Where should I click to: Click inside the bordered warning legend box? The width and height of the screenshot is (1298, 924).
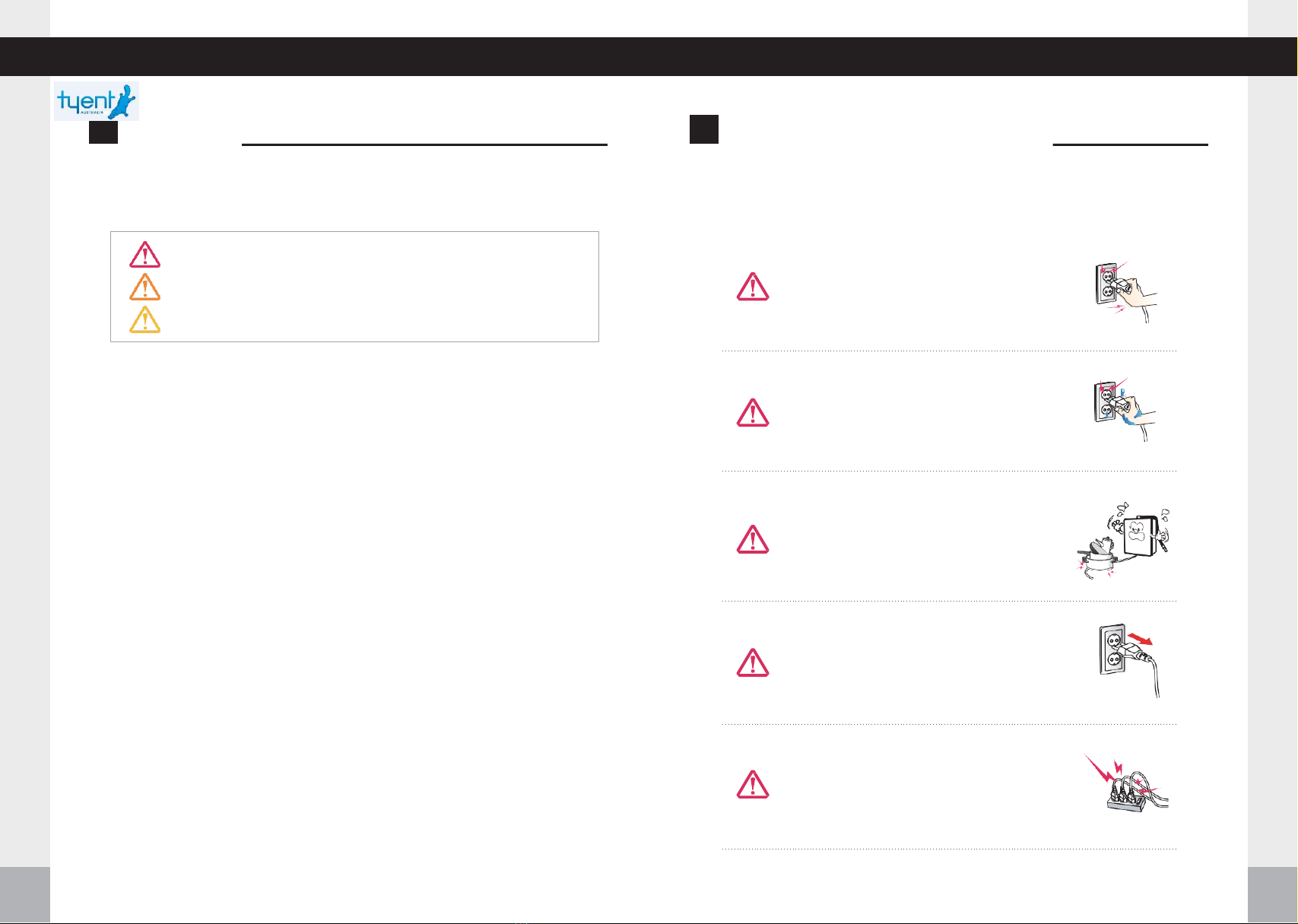click(x=354, y=287)
